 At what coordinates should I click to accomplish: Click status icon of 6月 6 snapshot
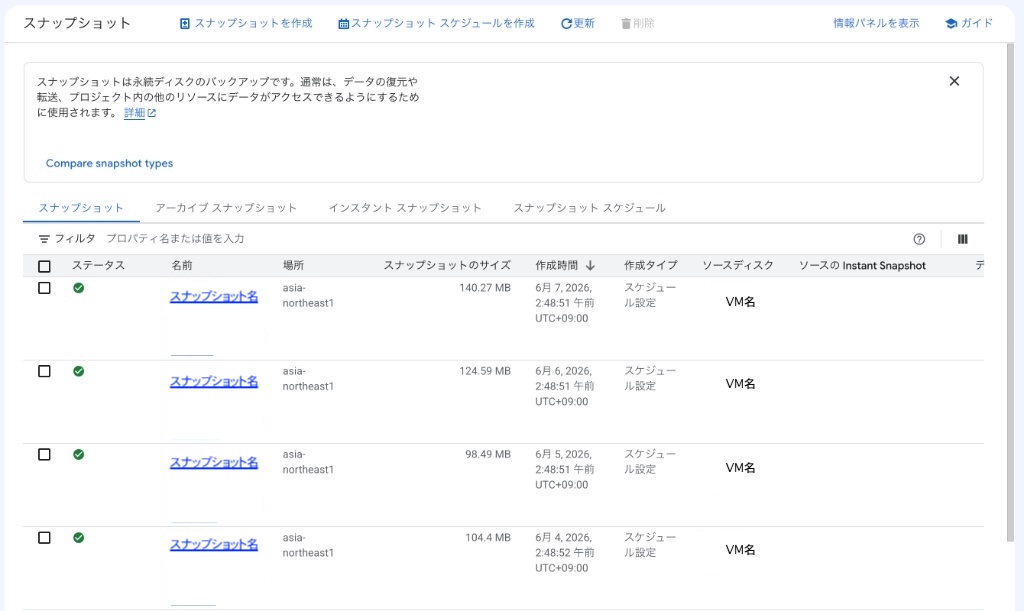78,371
